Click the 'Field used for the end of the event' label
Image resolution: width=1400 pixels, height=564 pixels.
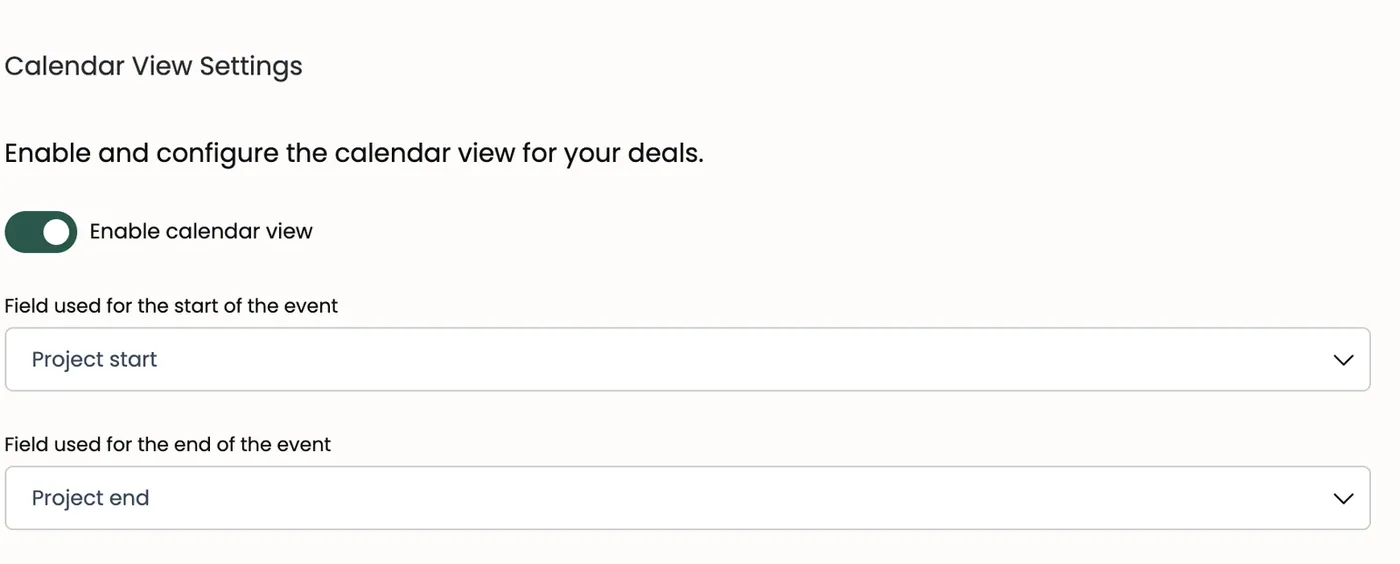tap(167, 444)
